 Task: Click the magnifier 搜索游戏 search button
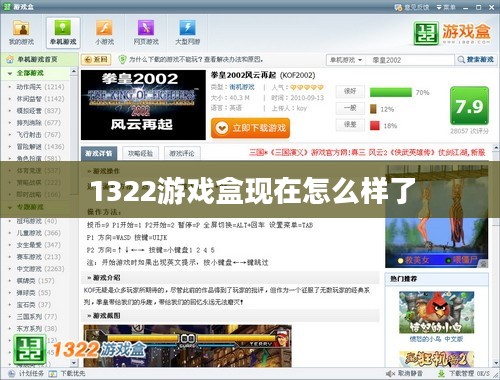click(476, 60)
